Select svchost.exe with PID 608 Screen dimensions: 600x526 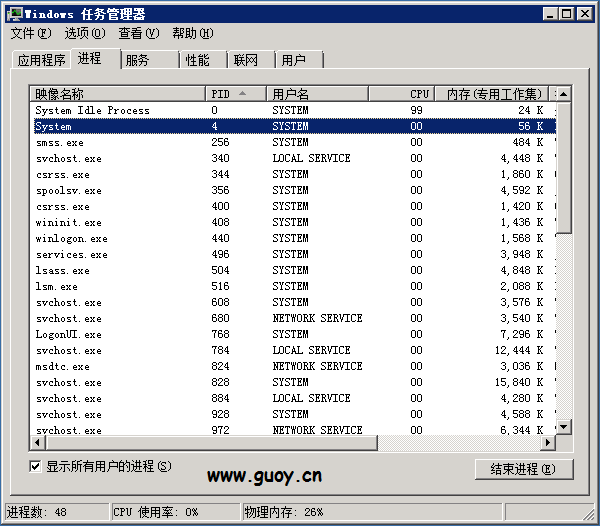click(293, 303)
